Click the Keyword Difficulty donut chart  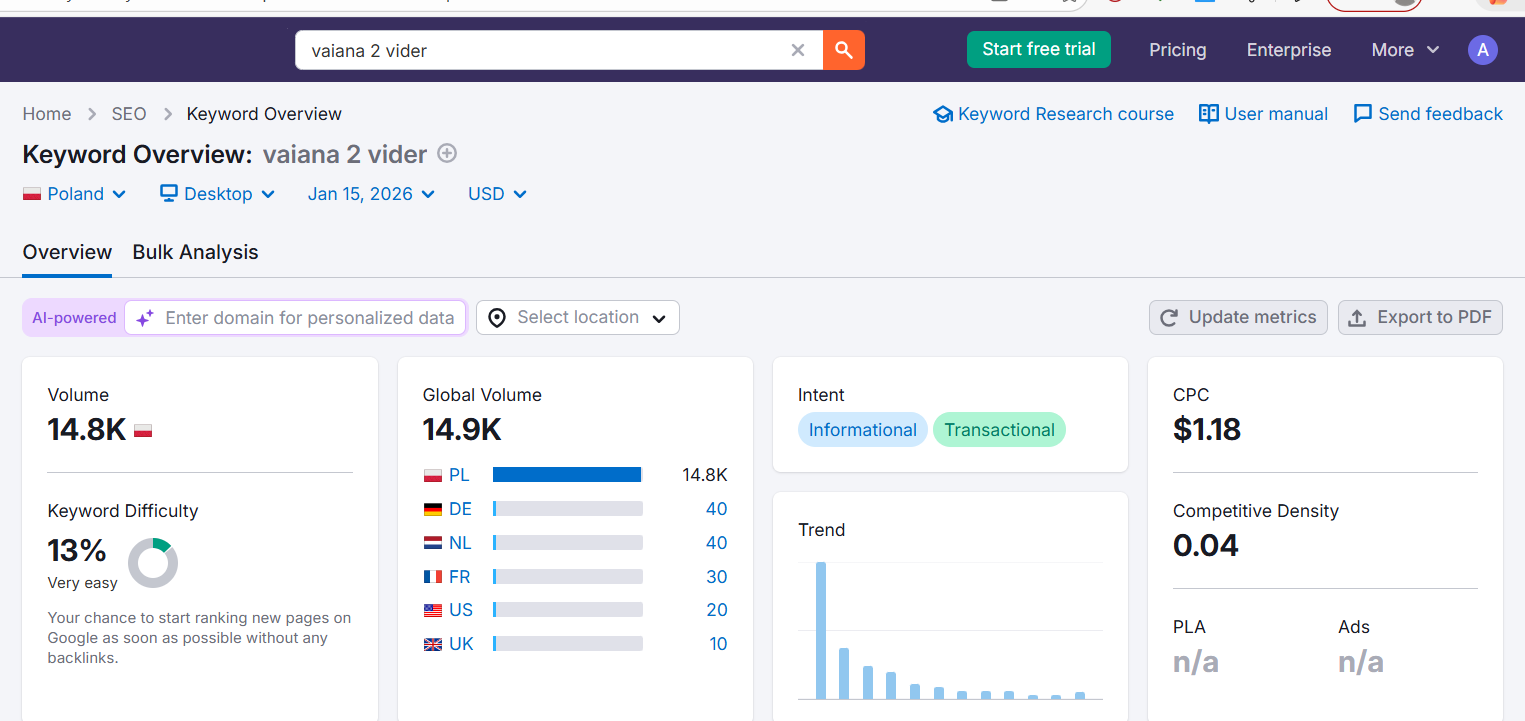[x=153, y=563]
